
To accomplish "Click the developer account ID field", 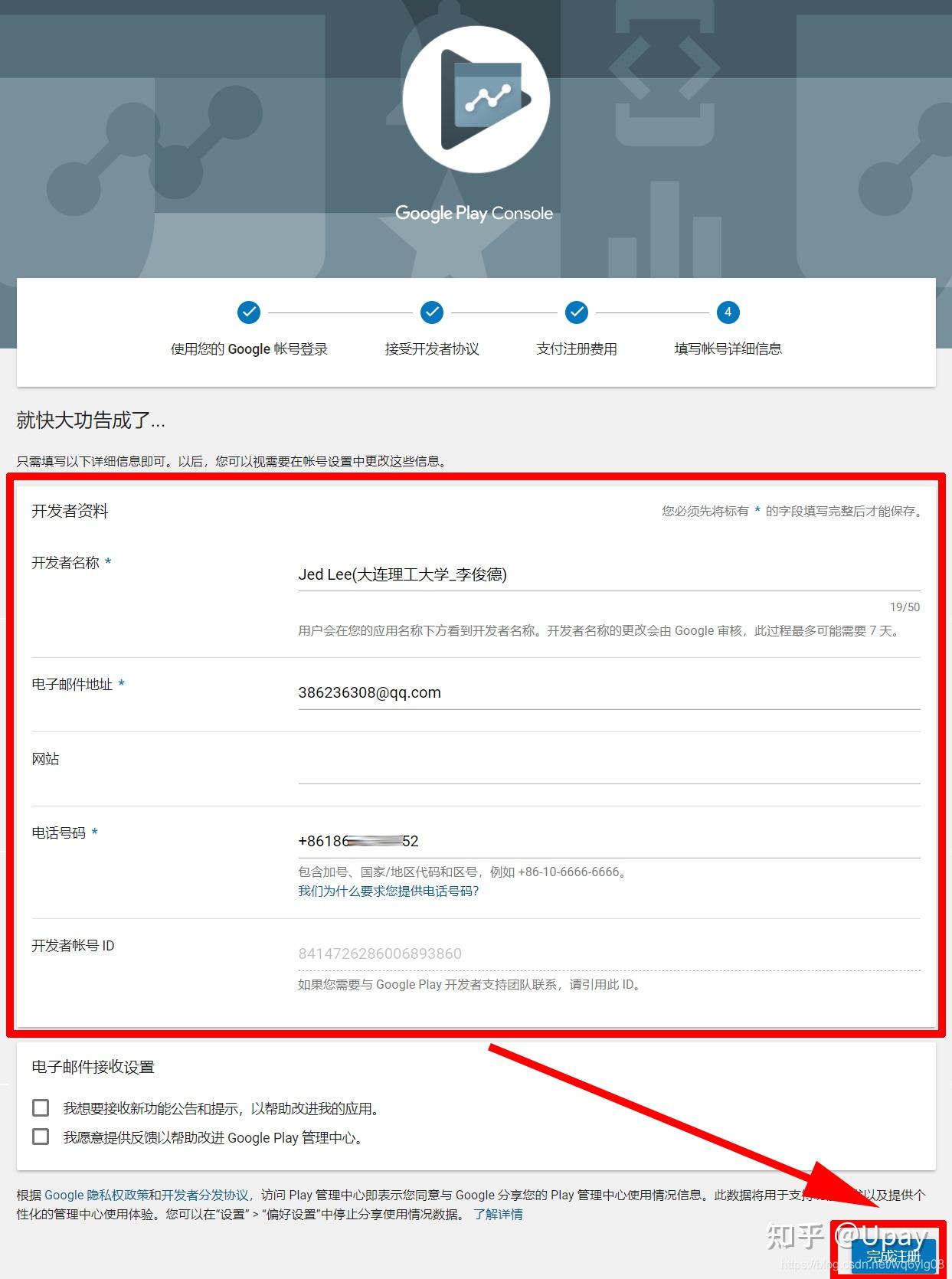I will (609, 954).
